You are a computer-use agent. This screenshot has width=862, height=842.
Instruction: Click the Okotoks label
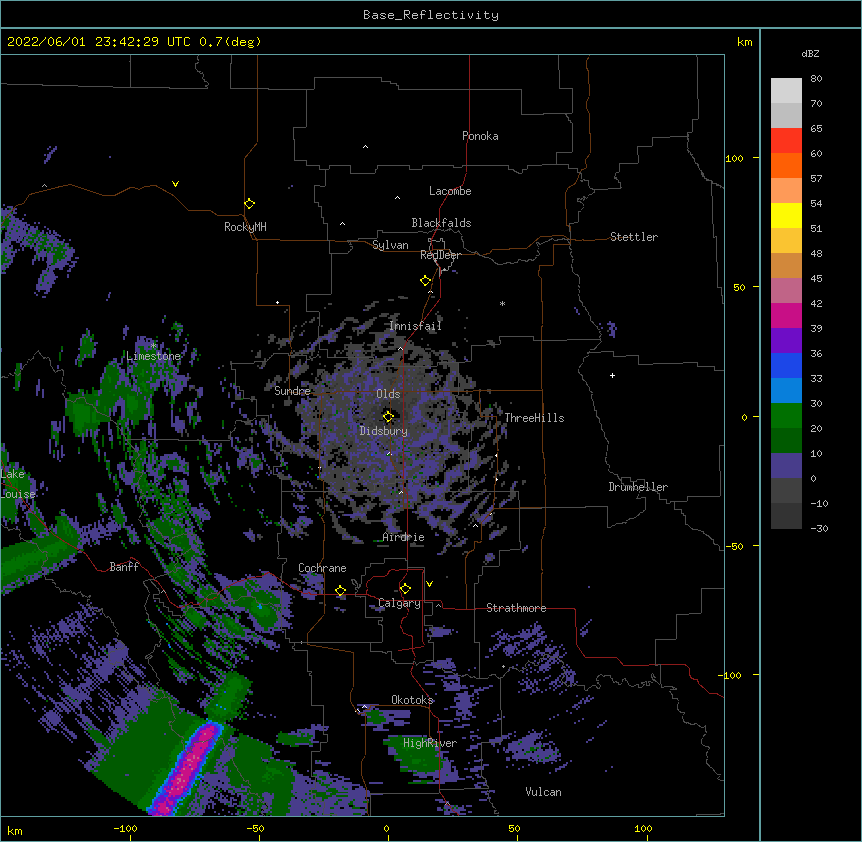coord(412,700)
